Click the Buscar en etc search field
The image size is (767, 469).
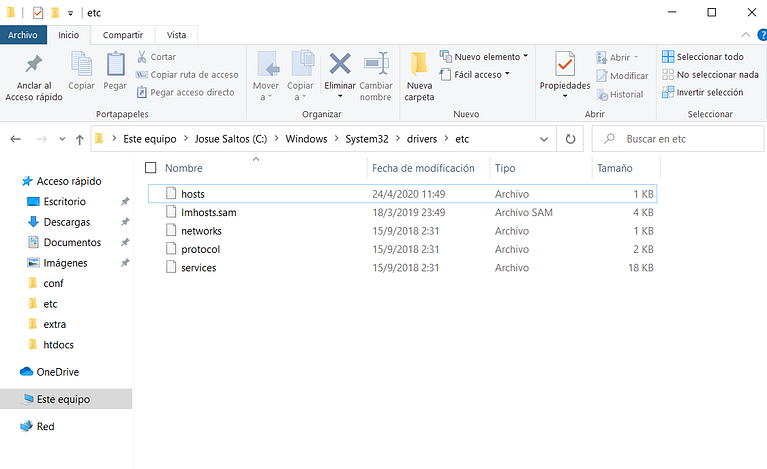pos(677,139)
